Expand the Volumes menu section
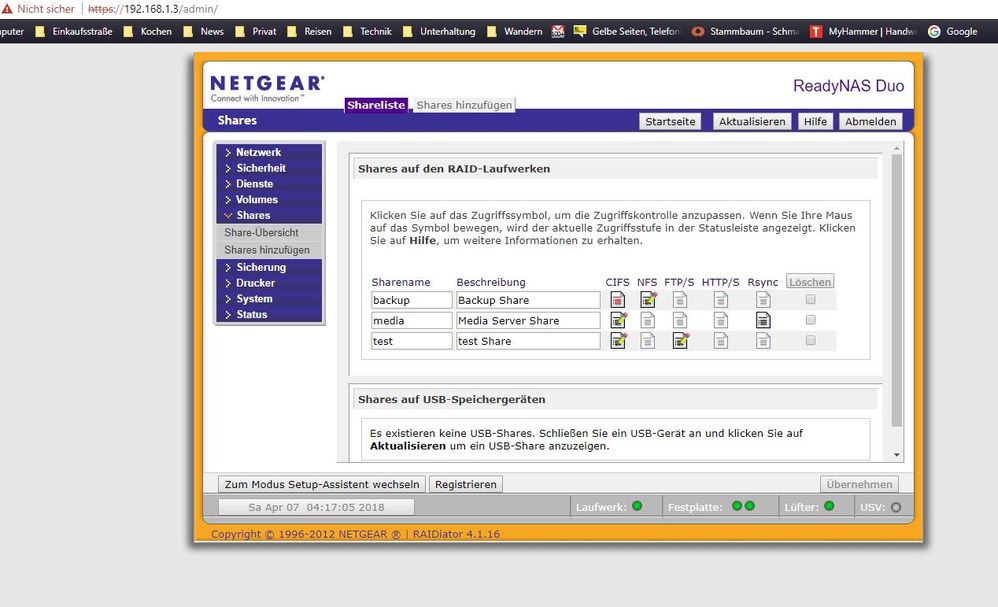Screen dimensions: 998x607 pyautogui.click(x=269, y=199)
